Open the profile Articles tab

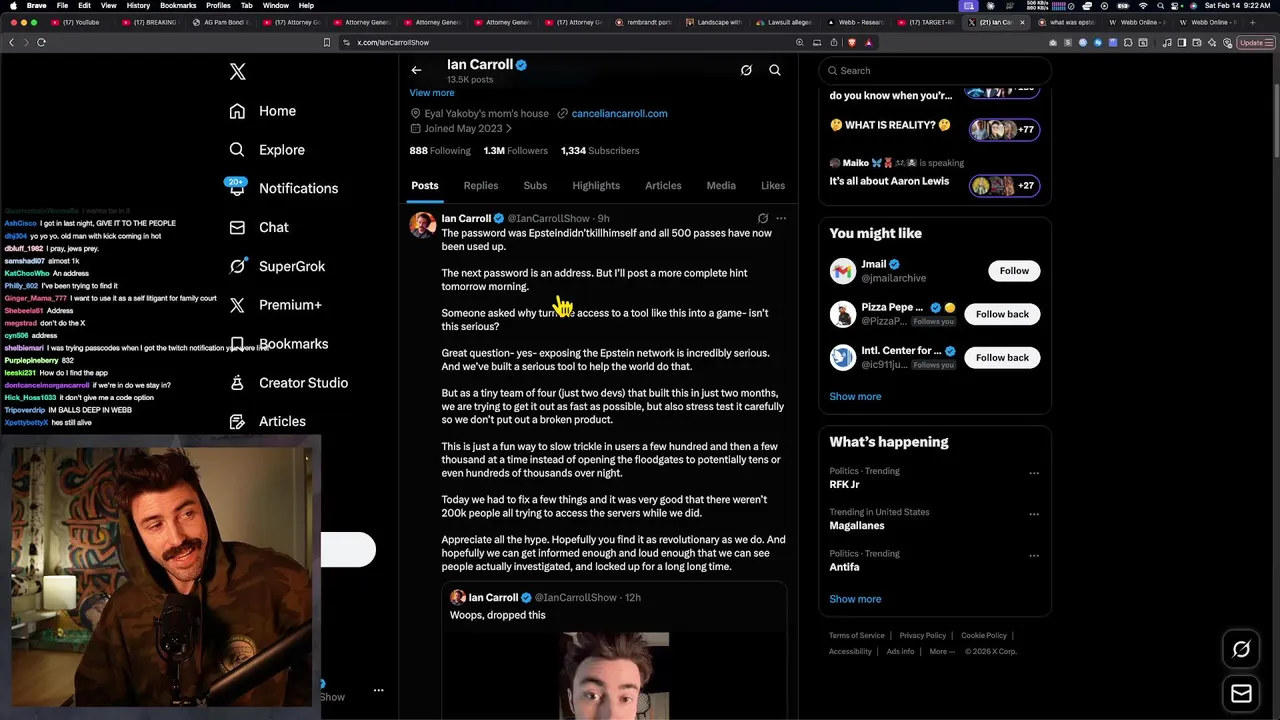point(663,186)
